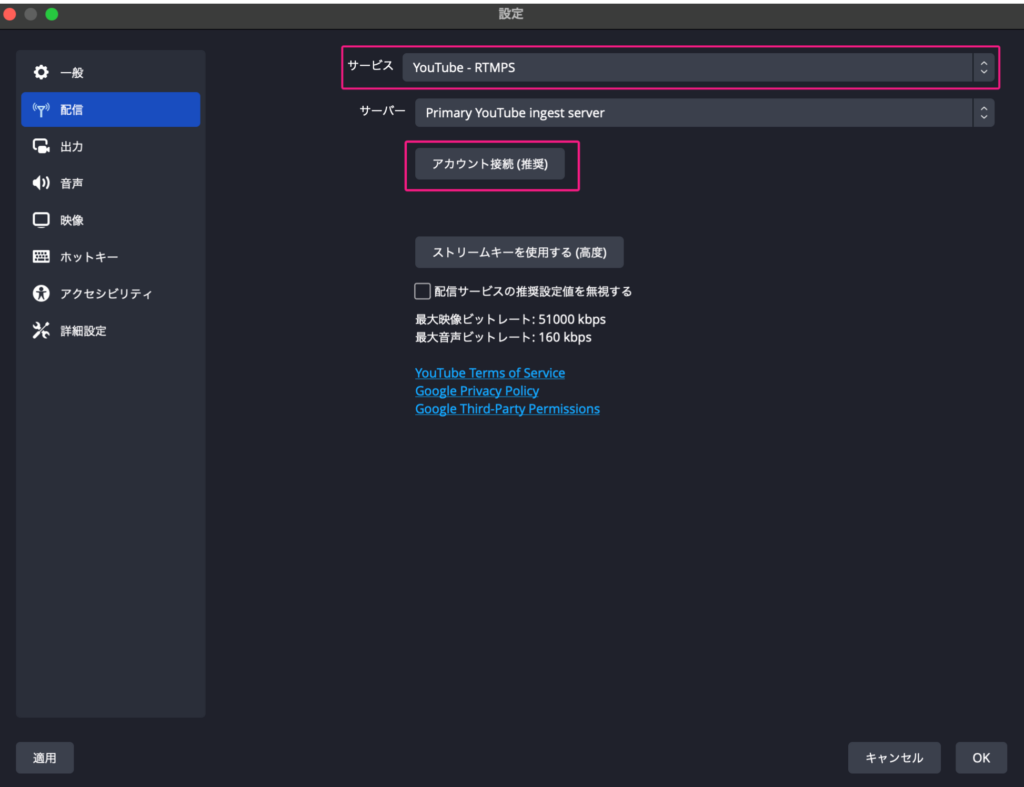Open the サービス dropdown showing YouTube - RTMPS

coord(697,67)
